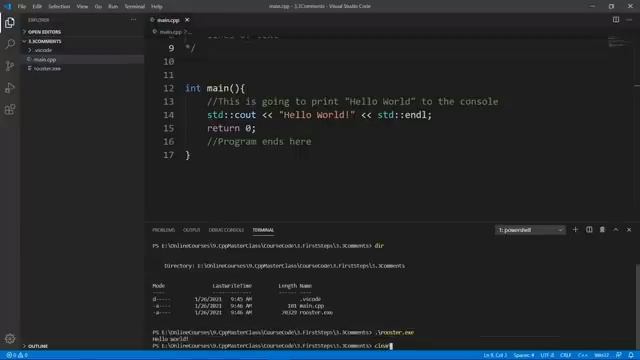Click main.cpp in the breadcrumb bar
The width and height of the screenshot is (640, 360).
[x=170, y=32]
